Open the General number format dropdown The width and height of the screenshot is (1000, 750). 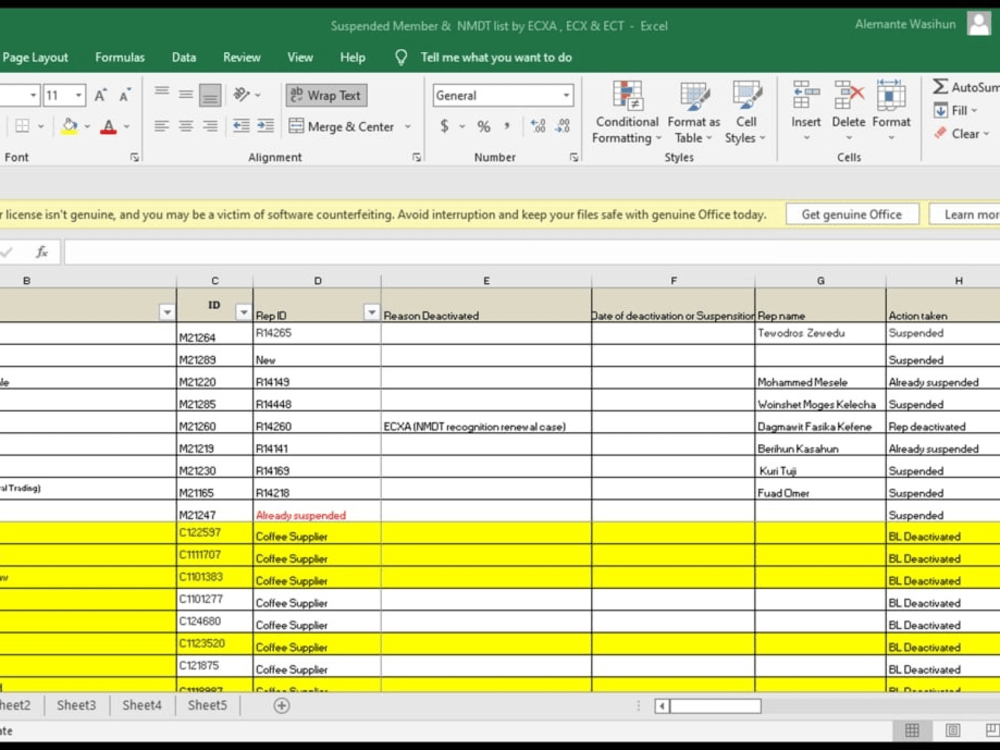click(x=566, y=96)
